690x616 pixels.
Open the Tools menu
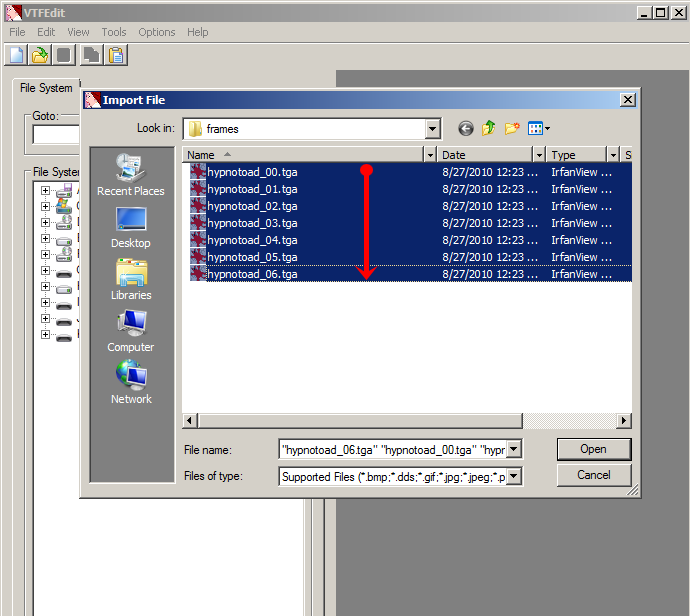click(114, 32)
